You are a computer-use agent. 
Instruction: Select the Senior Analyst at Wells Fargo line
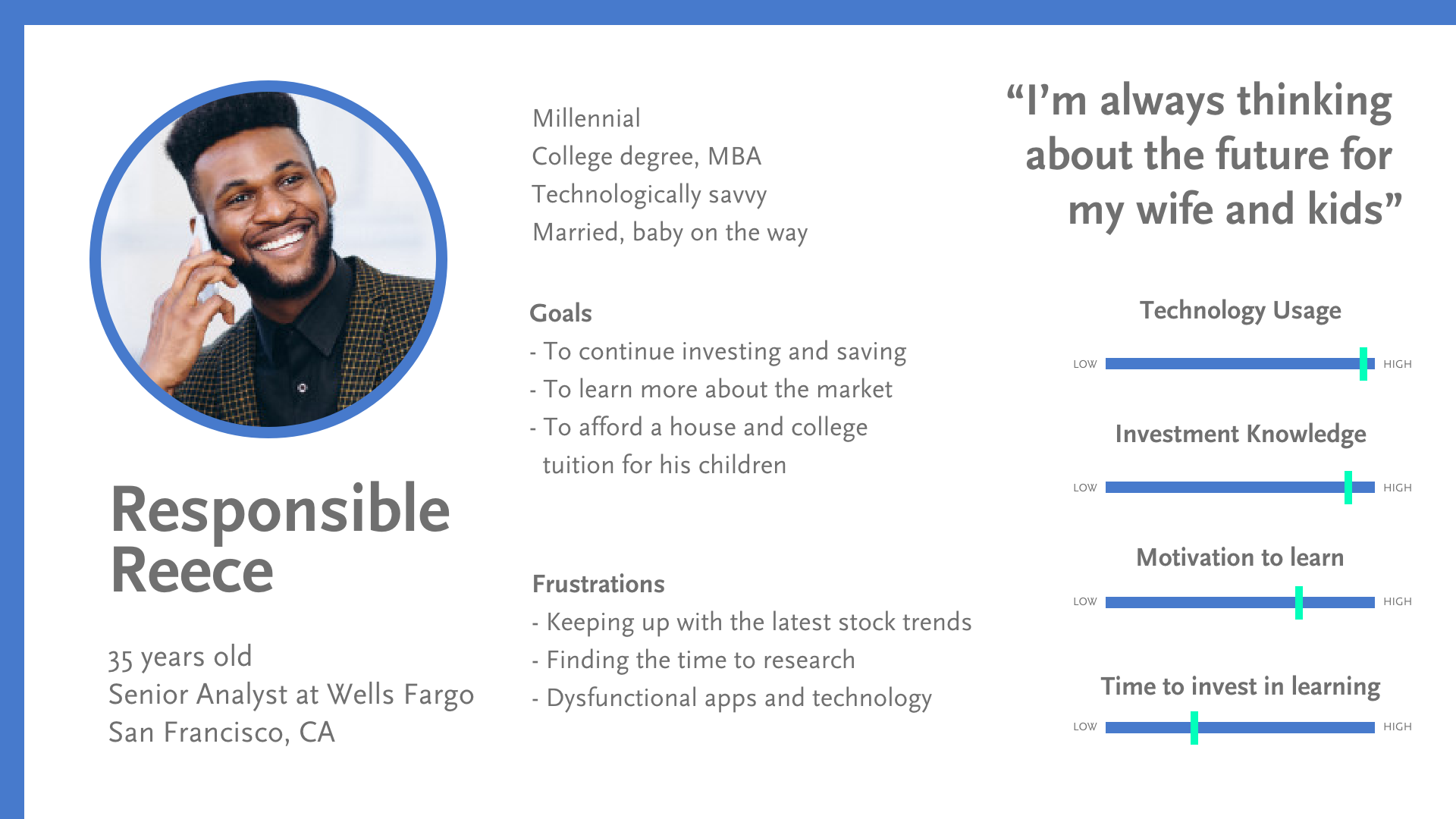(x=291, y=695)
